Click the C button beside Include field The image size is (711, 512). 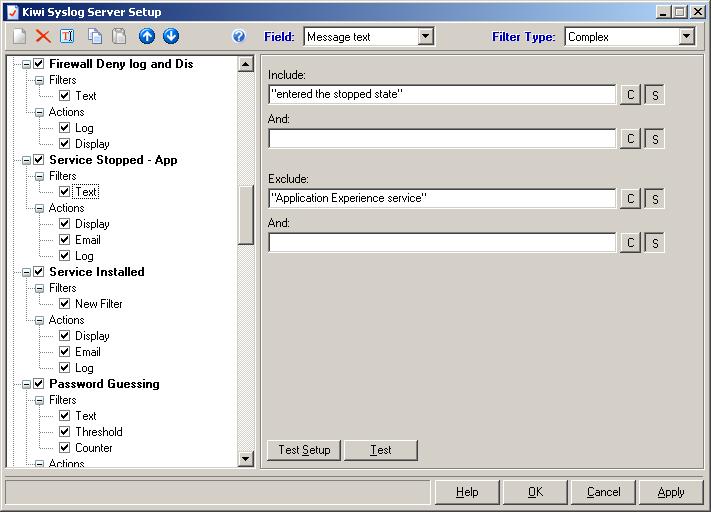[x=630, y=95]
